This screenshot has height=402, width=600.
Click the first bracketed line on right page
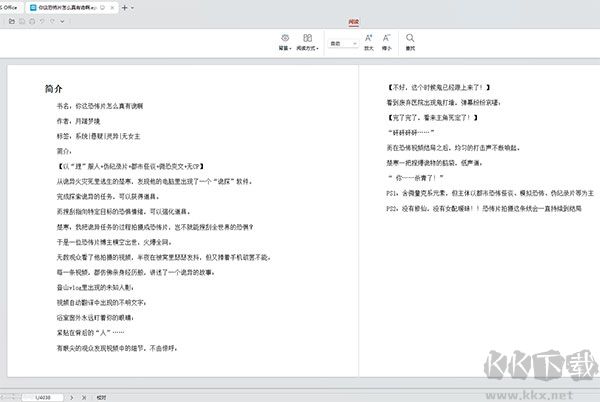tap(439, 87)
